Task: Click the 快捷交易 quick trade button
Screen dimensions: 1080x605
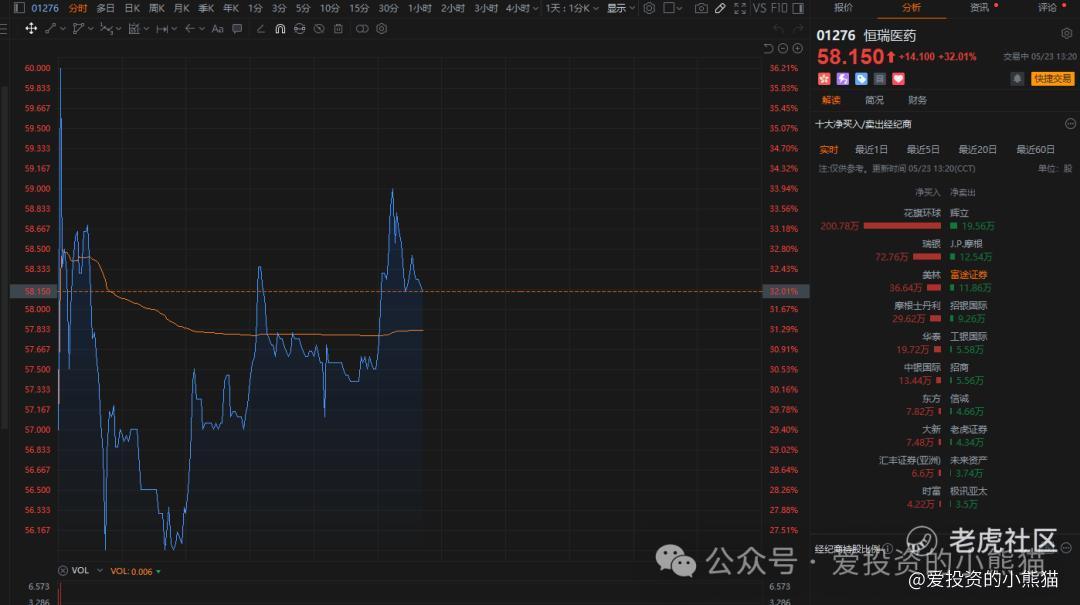Action: (x=1052, y=79)
